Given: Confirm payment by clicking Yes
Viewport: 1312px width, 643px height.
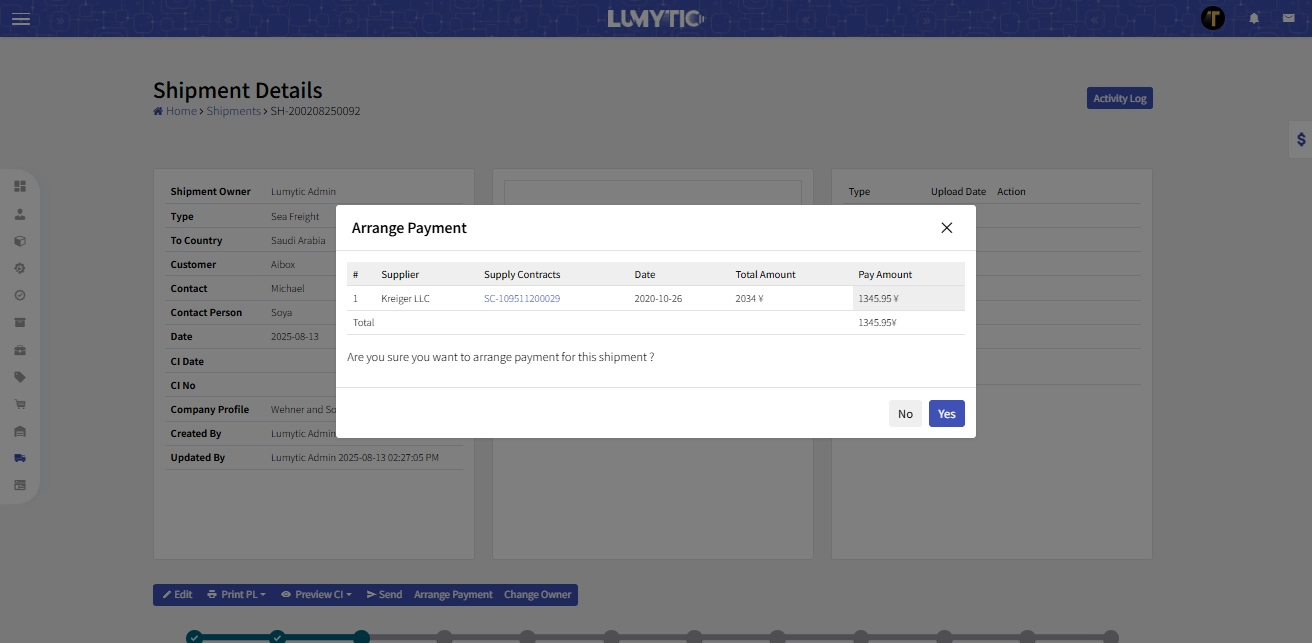Looking at the screenshot, I should click(x=946, y=413).
